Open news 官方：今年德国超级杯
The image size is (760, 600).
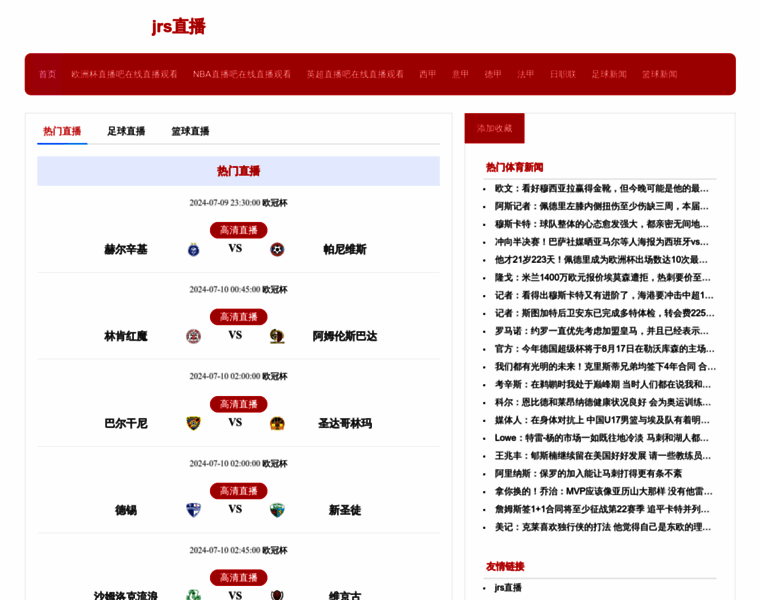pos(604,349)
